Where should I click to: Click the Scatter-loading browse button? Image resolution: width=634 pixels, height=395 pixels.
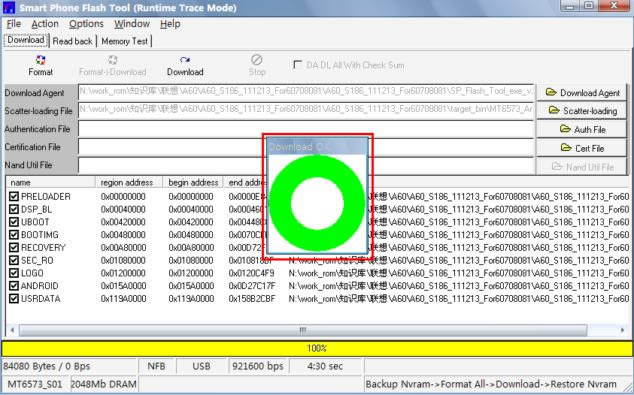(x=582, y=111)
